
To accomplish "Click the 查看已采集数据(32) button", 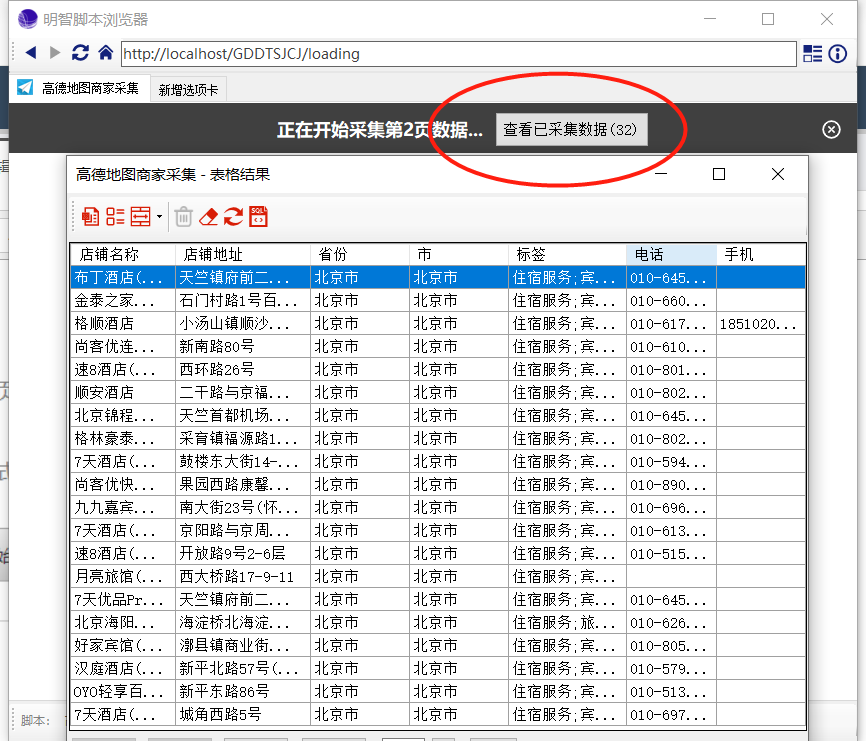I will pyautogui.click(x=572, y=130).
